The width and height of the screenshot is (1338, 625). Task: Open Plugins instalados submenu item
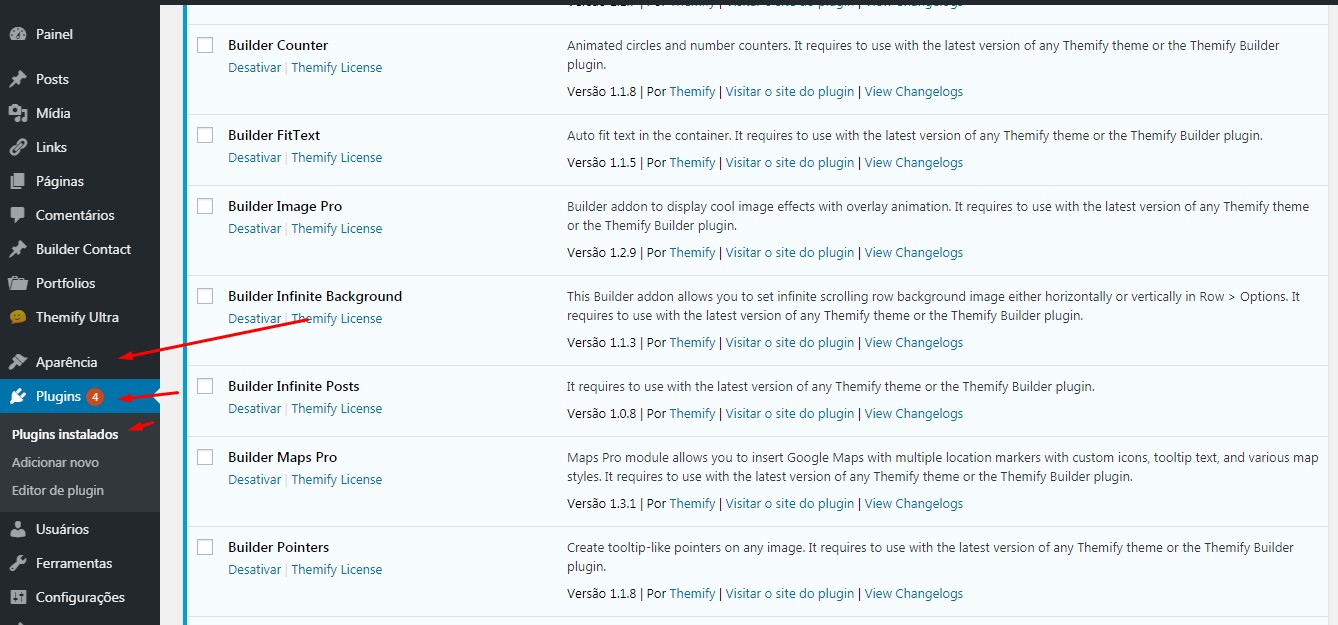point(65,434)
